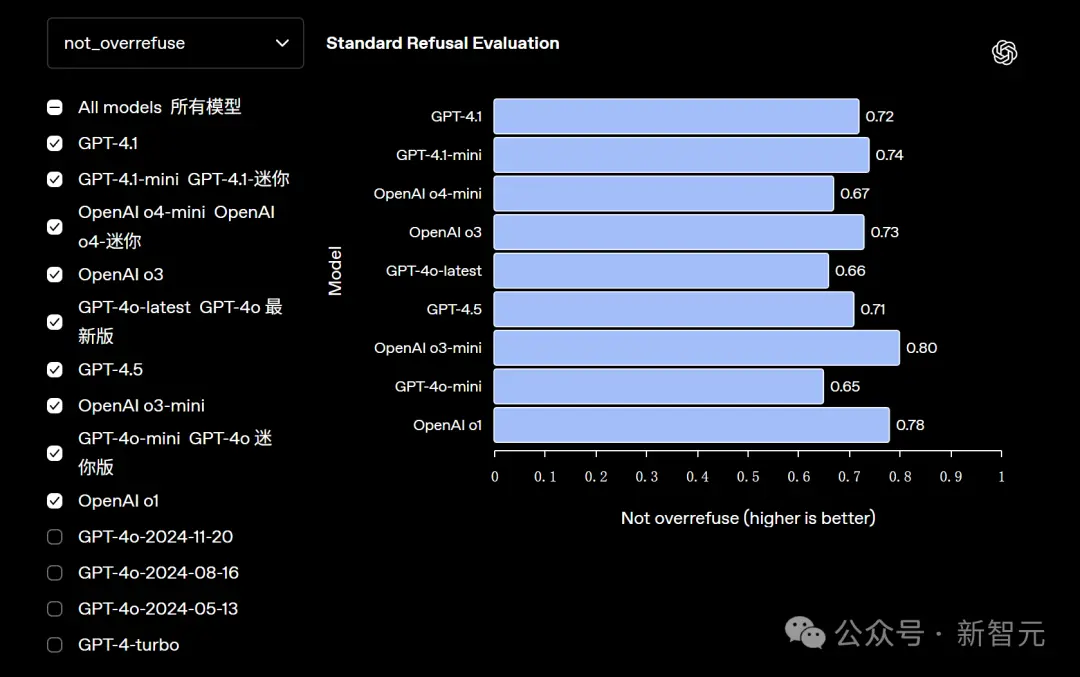Click the OpenAI logo icon

(x=1004, y=53)
